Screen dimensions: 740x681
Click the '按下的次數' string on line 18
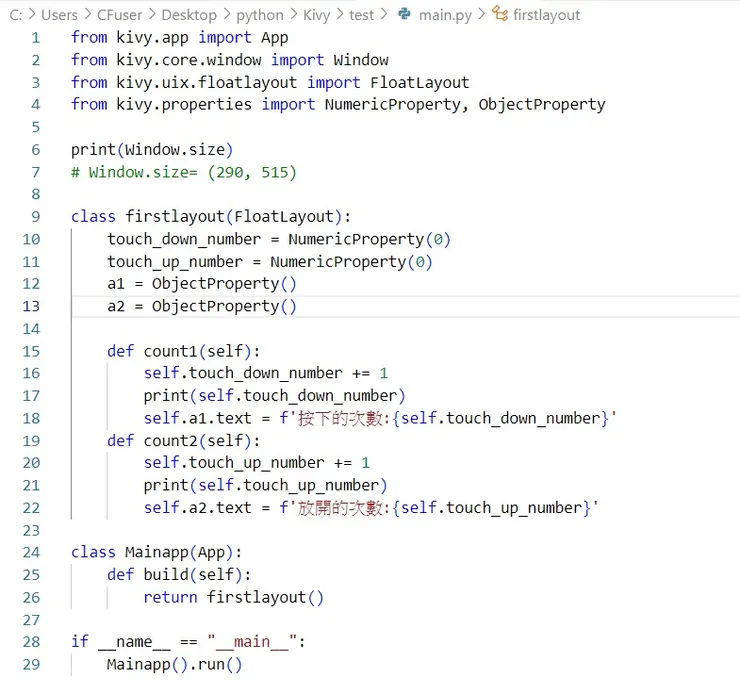[340, 419]
